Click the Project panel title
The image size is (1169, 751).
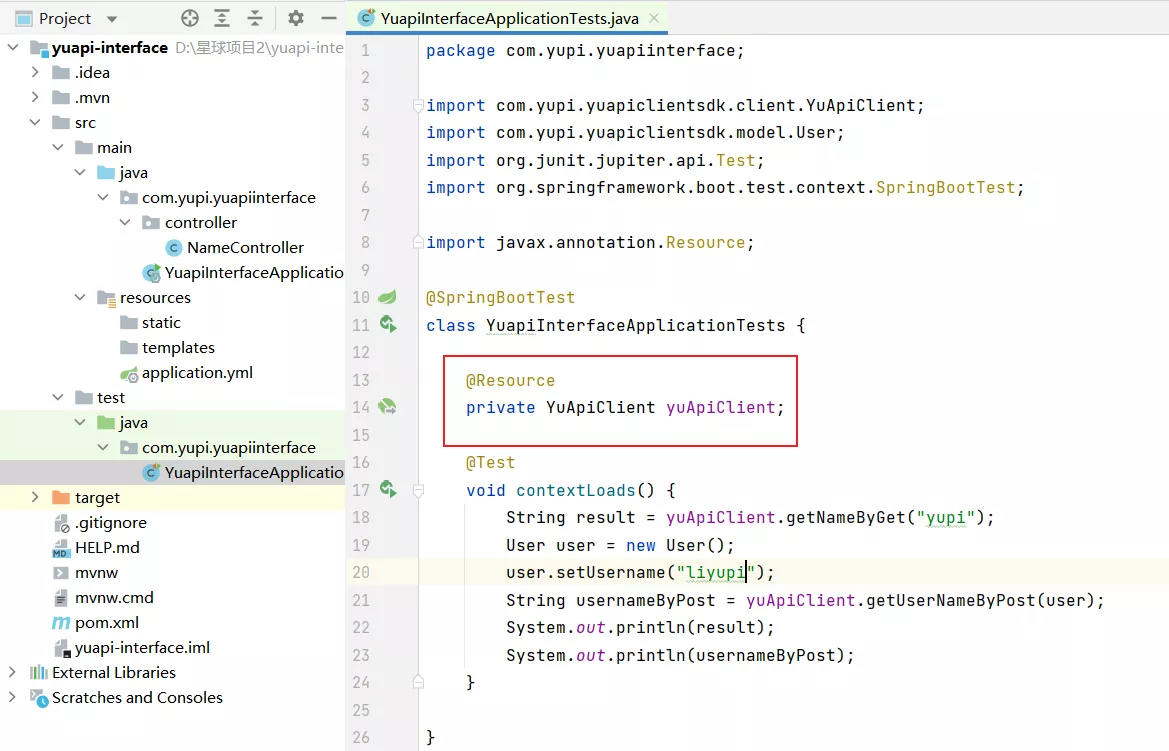tap(65, 19)
